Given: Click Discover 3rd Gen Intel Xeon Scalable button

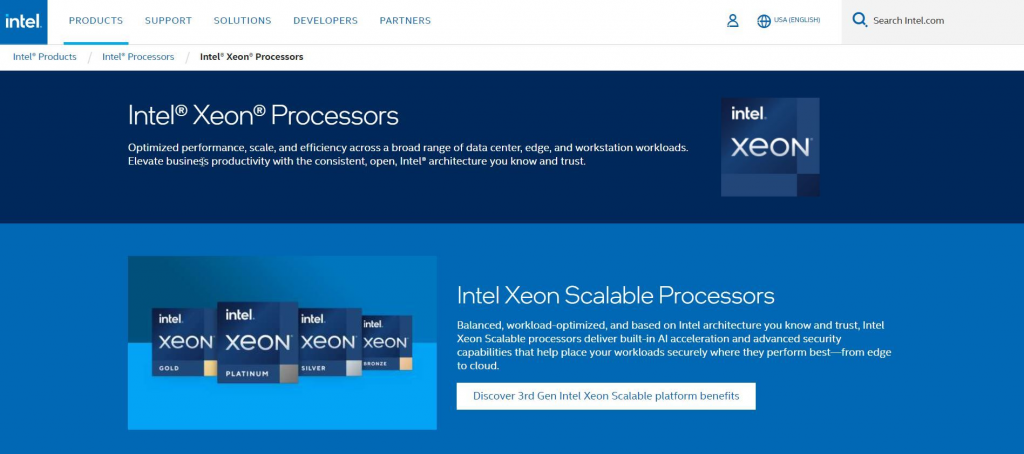Looking at the screenshot, I should 606,396.
